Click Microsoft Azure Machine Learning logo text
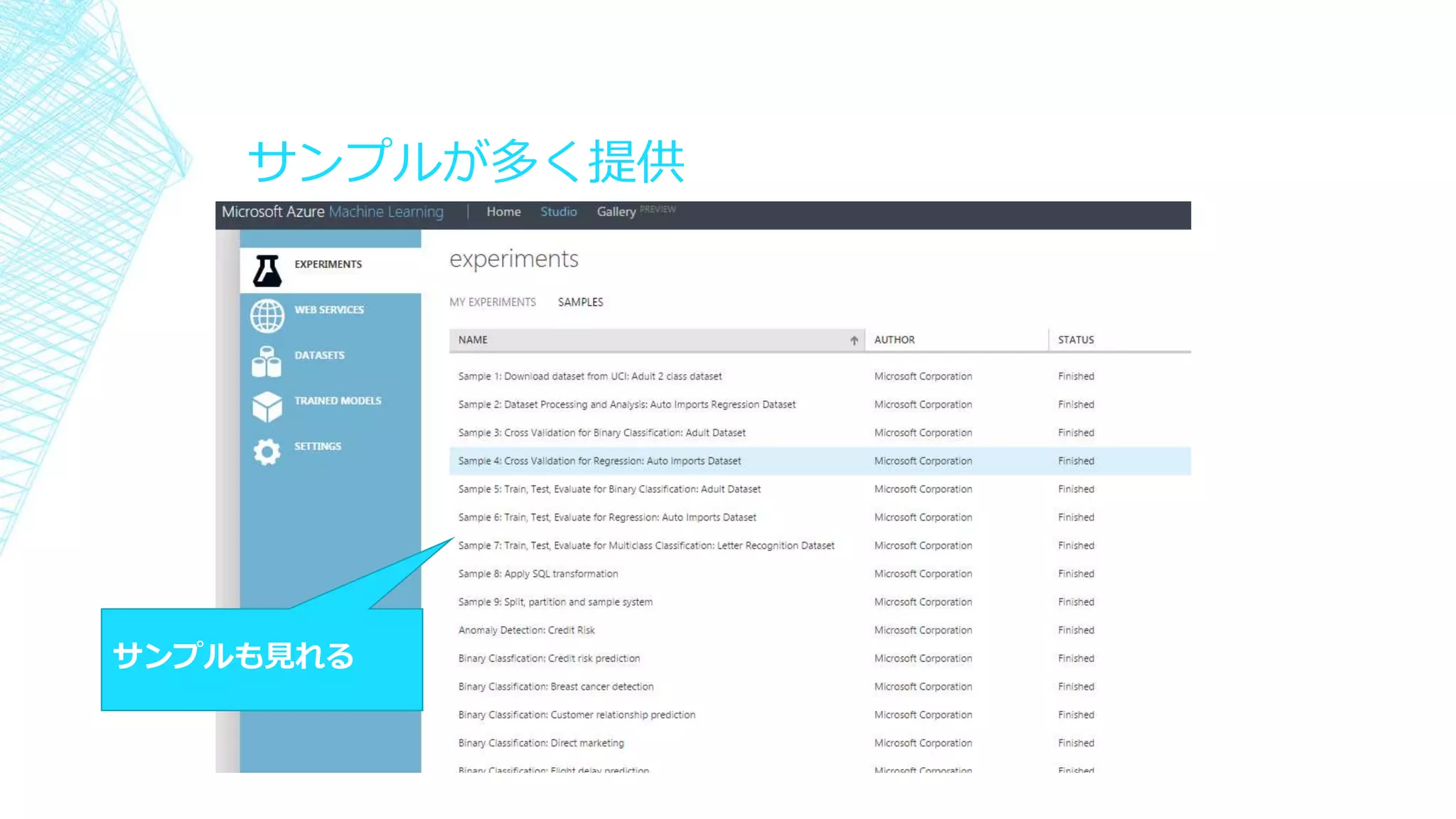 [x=332, y=212]
